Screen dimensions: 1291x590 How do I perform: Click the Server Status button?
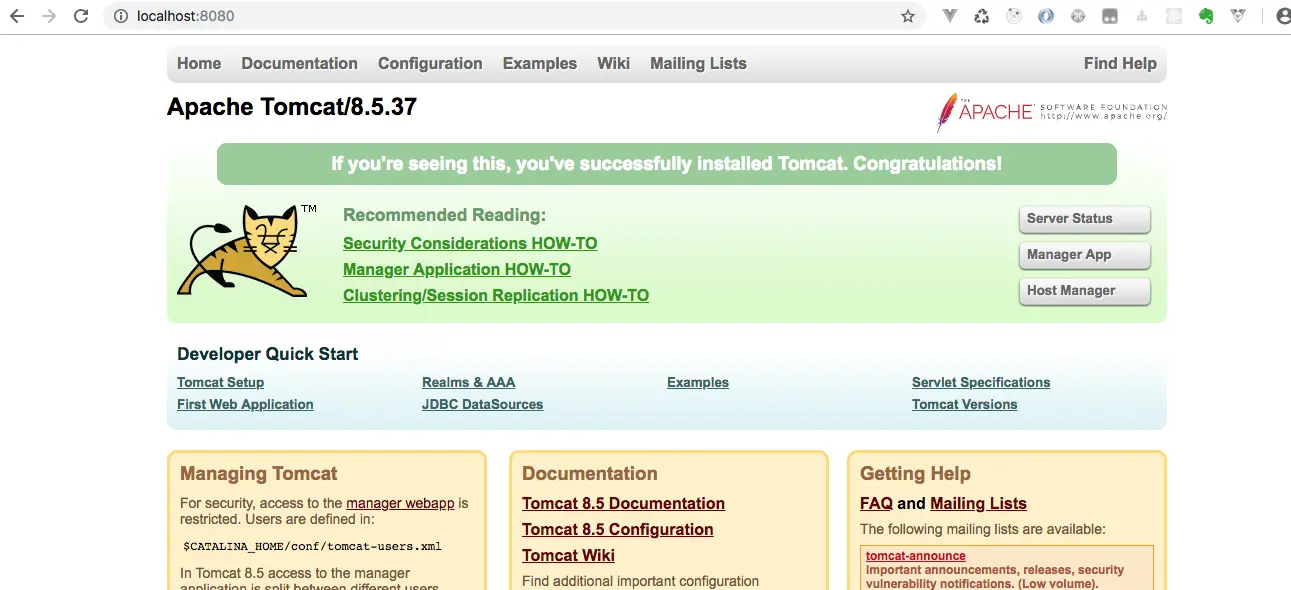pos(1084,219)
